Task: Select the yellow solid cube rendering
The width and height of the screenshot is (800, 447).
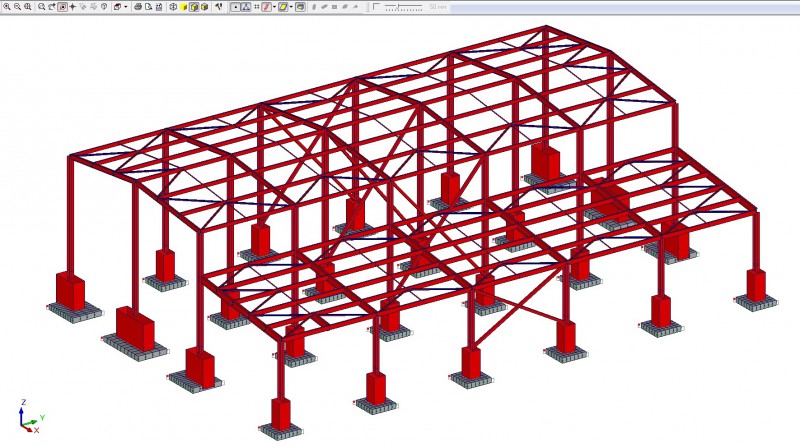Action: 184,7
